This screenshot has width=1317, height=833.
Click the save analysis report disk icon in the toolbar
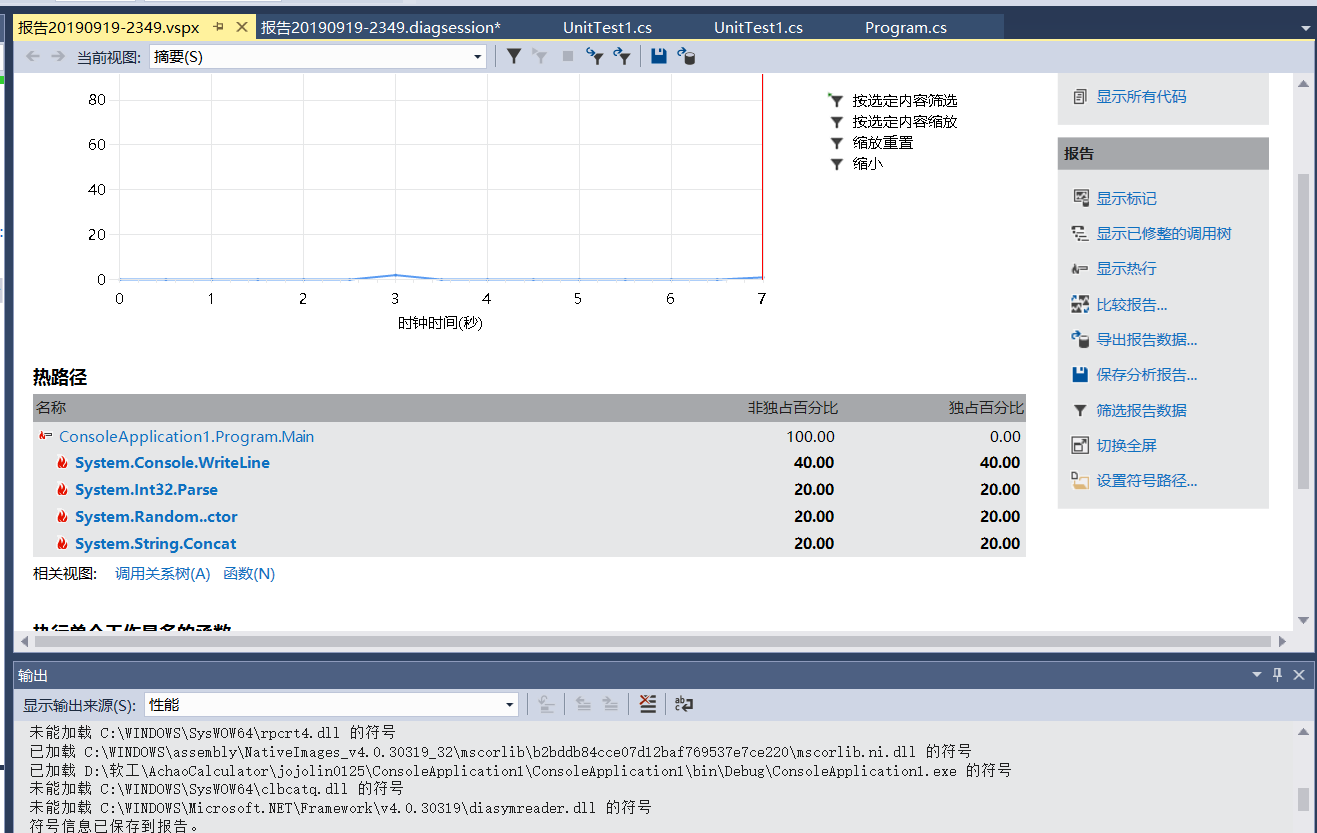pos(658,57)
